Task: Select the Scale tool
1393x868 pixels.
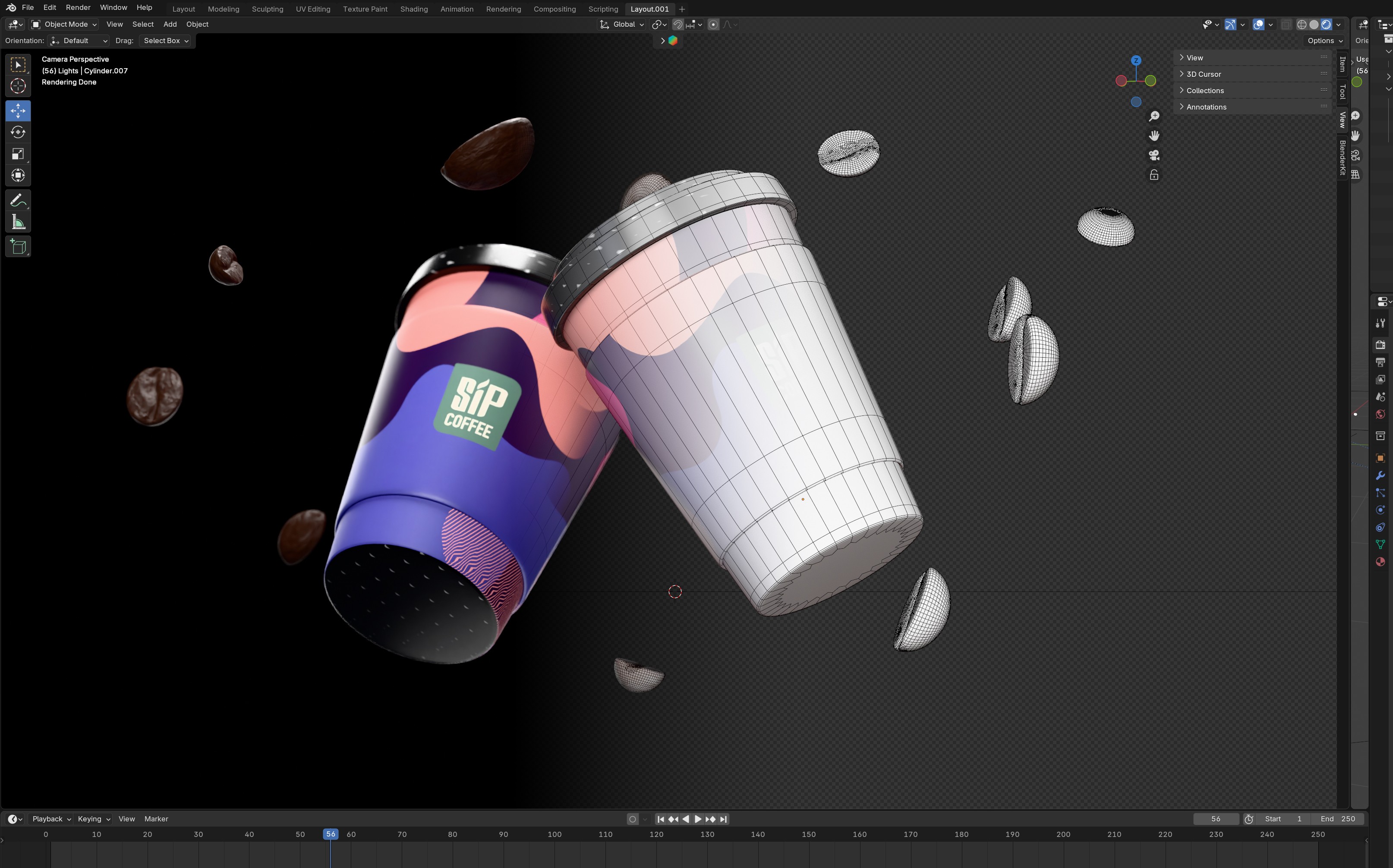Action: point(18,154)
